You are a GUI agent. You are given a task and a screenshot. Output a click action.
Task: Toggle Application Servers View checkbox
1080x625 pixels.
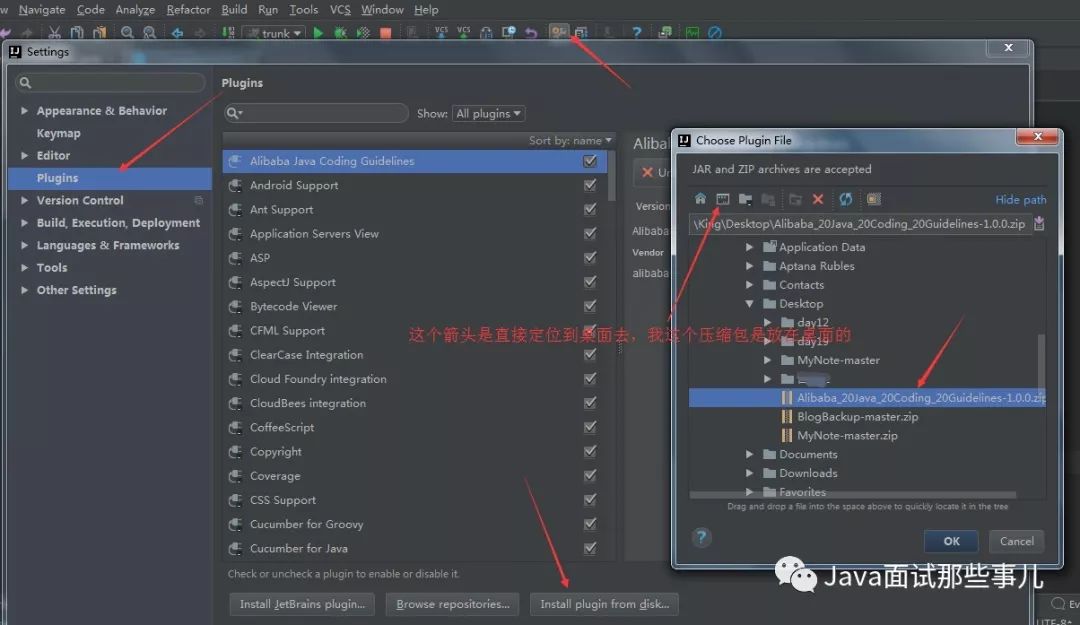tap(590, 233)
